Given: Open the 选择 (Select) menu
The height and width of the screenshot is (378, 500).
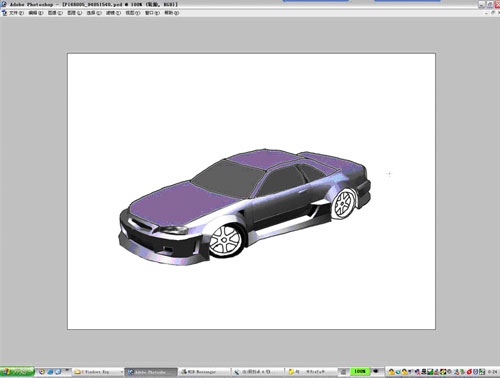Looking at the screenshot, I should click(94, 13).
